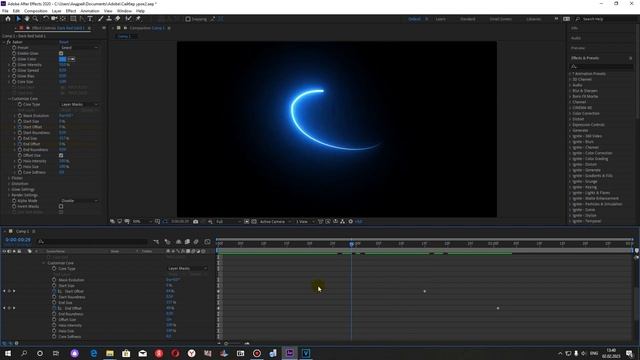Image resolution: width=640 pixels, height=360 pixels.
Task: Open Mail app from taskbar
Action: (x=142, y=353)
